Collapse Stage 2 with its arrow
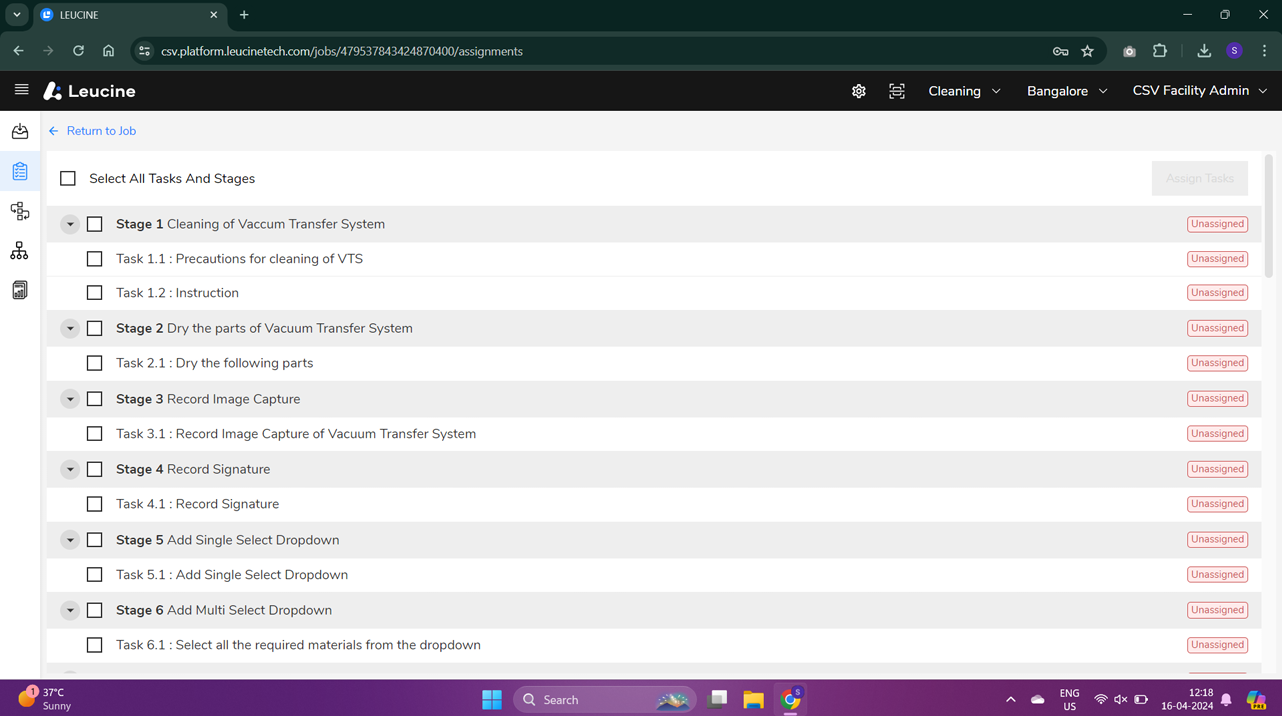 coord(70,328)
